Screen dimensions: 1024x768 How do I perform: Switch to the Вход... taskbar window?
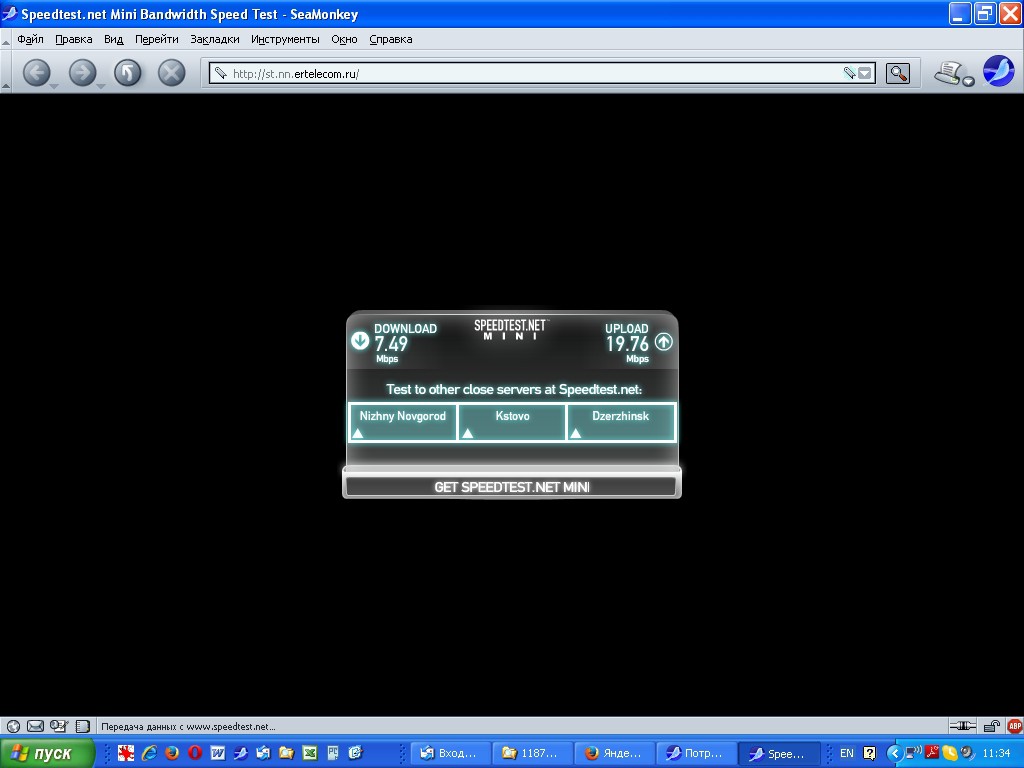(450, 754)
